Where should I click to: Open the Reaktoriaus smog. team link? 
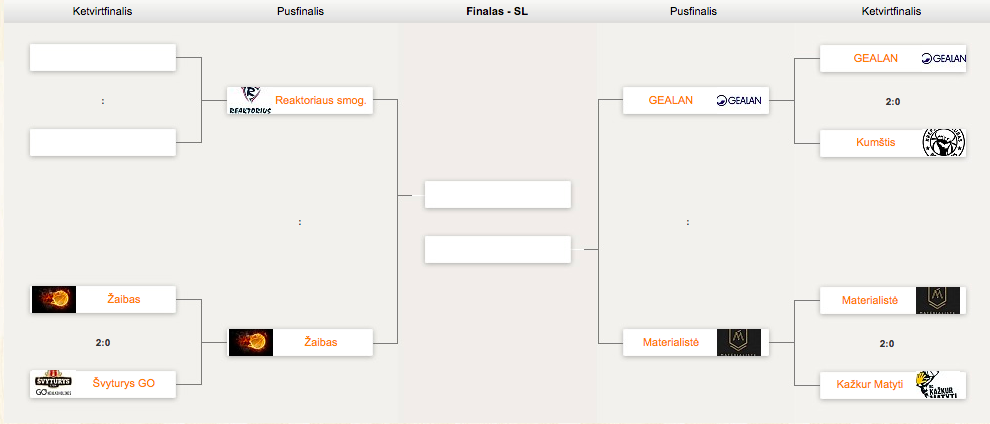pos(321,100)
